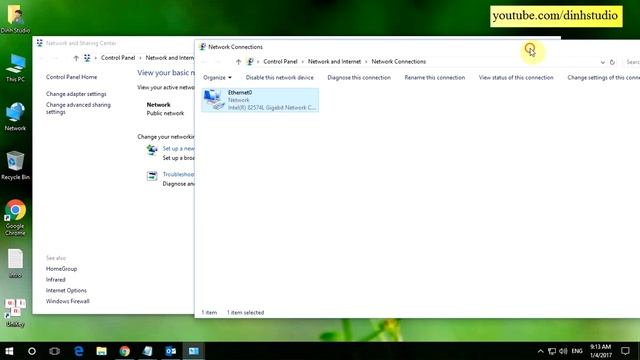This screenshot has width=640, height=360.
Task: Select This PC desktop icon
Action: tap(15, 68)
